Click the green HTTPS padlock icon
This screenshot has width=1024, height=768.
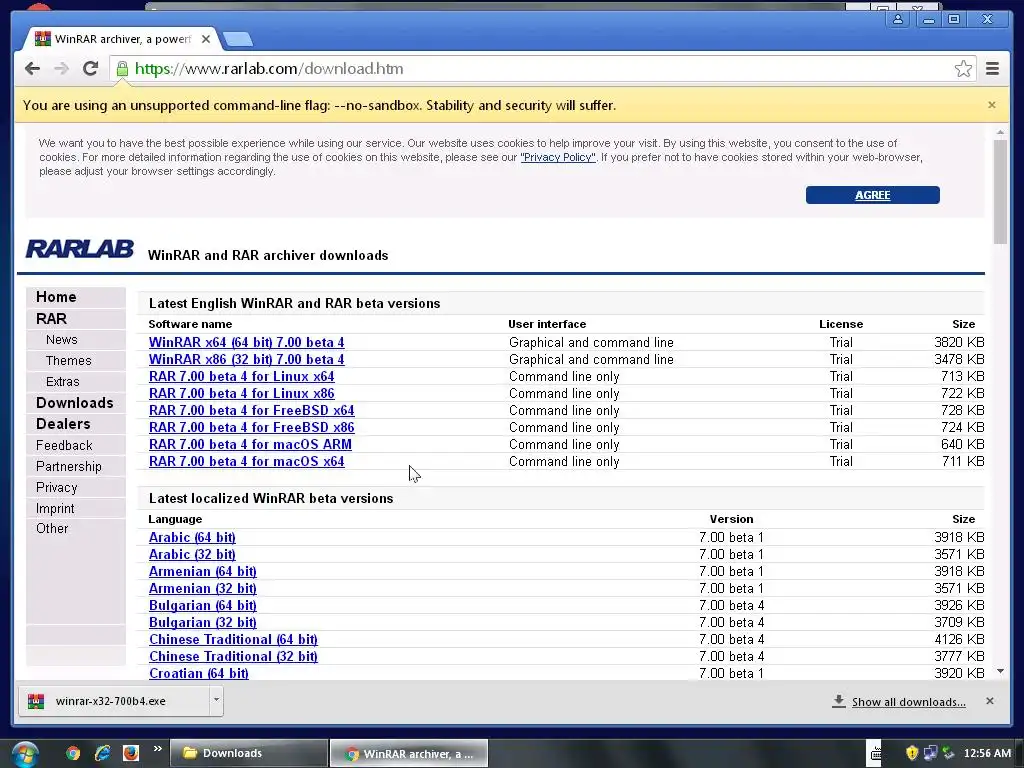122,69
